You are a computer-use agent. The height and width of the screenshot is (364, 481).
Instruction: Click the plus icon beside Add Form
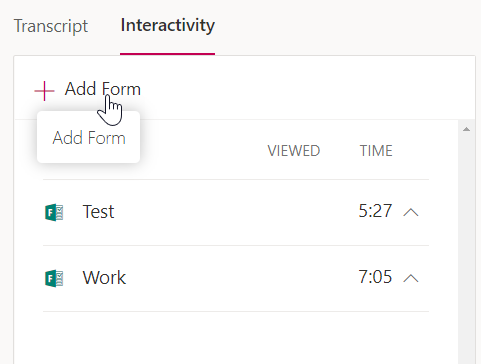coord(44,91)
